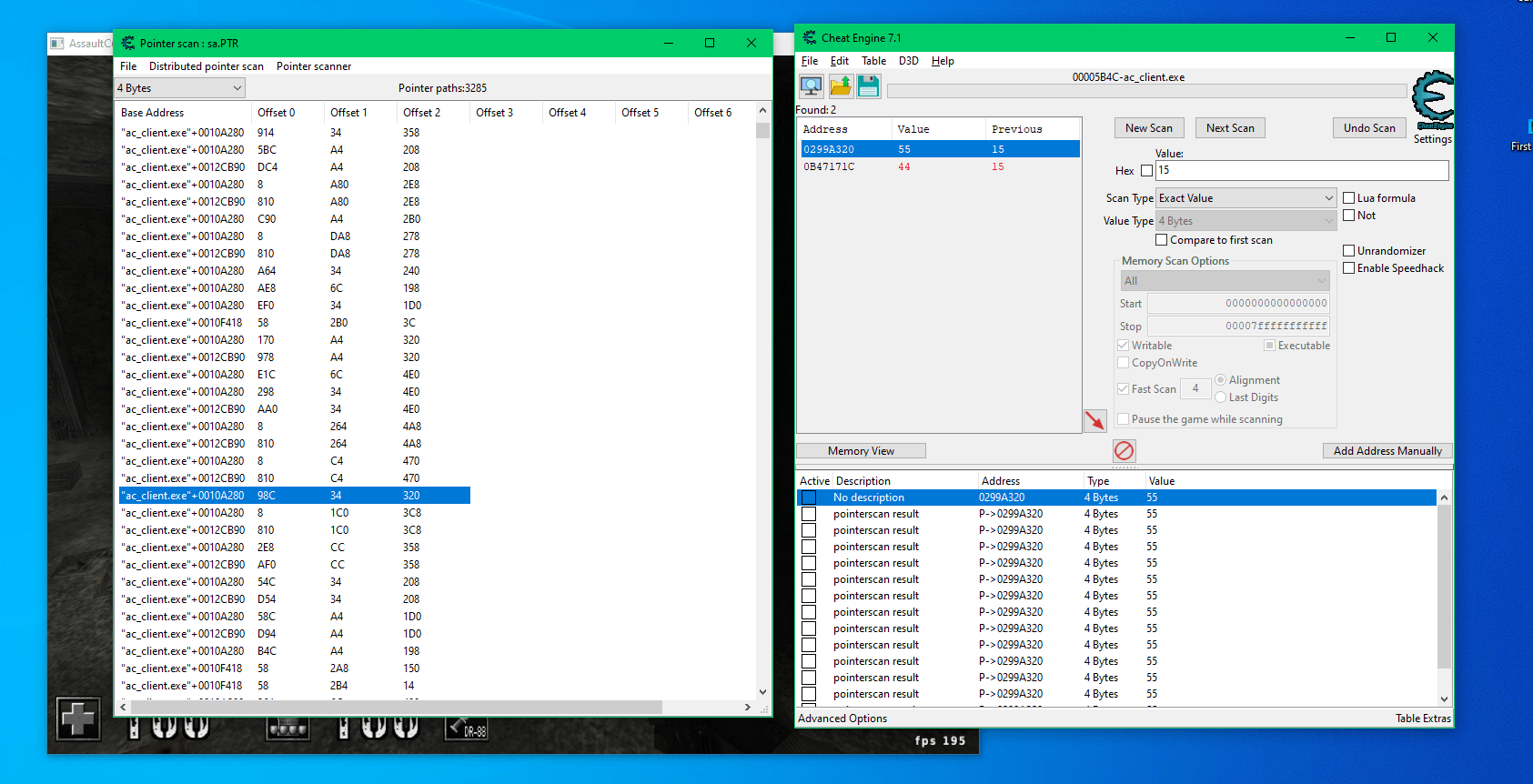The height and width of the screenshot is (784, 1533).
Task: Open Advanced Options
Action: [x=842, y=718]
